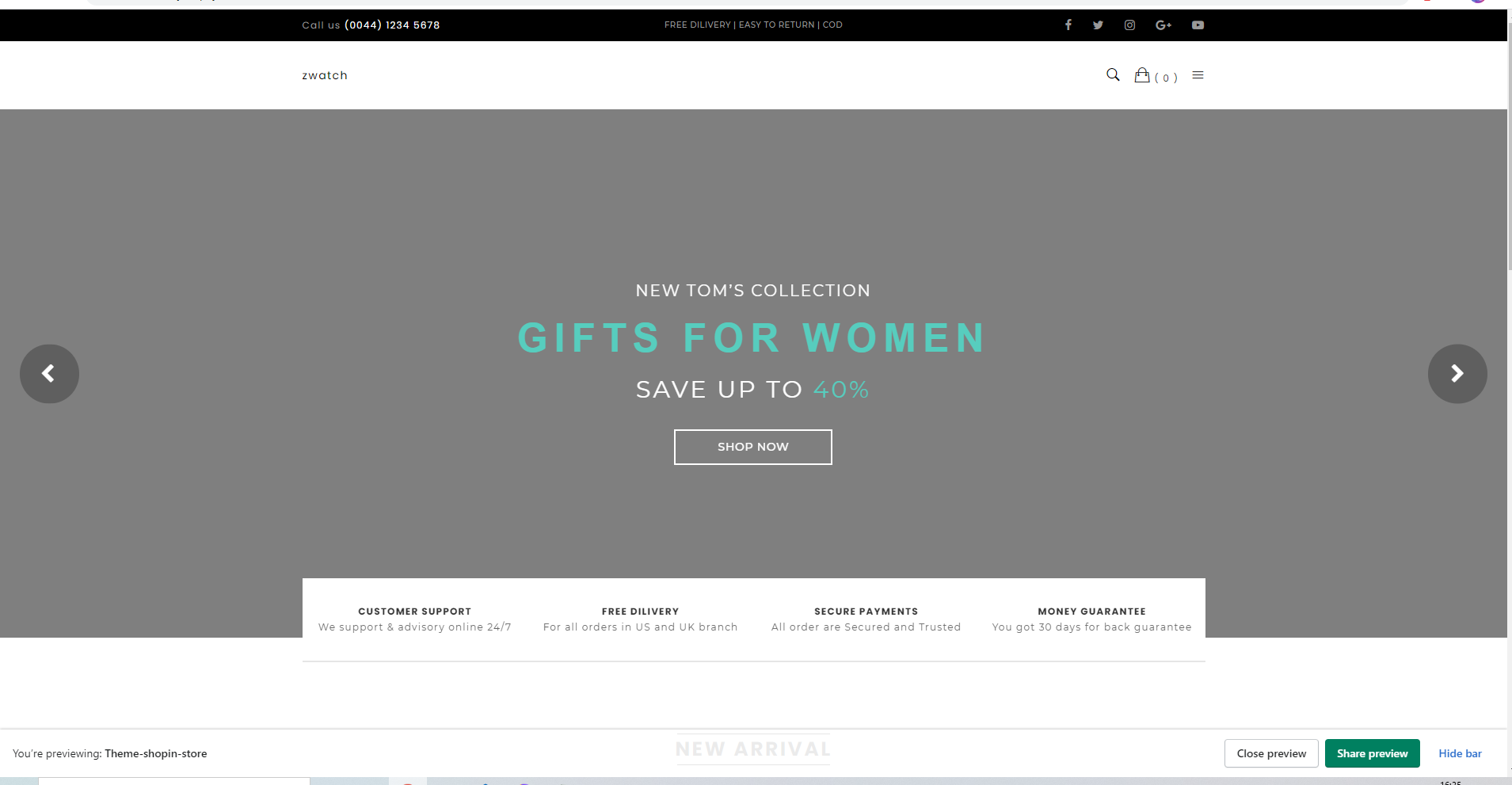The height and width of the screenshot is (785, 1512).
Task: Click the MONEY GUARANTEE heading
Action: coord(1092,612)
